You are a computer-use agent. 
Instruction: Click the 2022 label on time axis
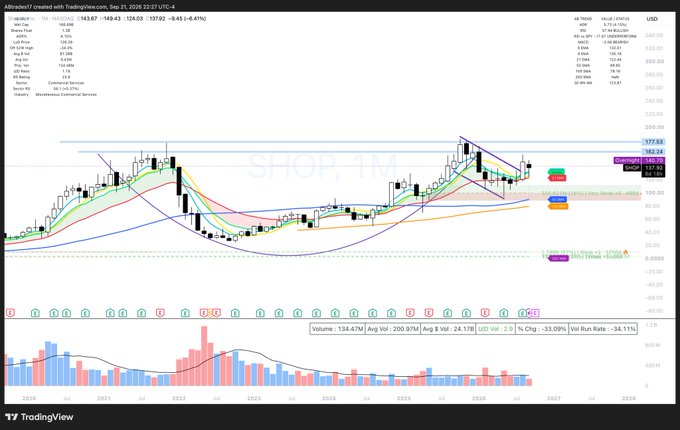click(179, 398)
